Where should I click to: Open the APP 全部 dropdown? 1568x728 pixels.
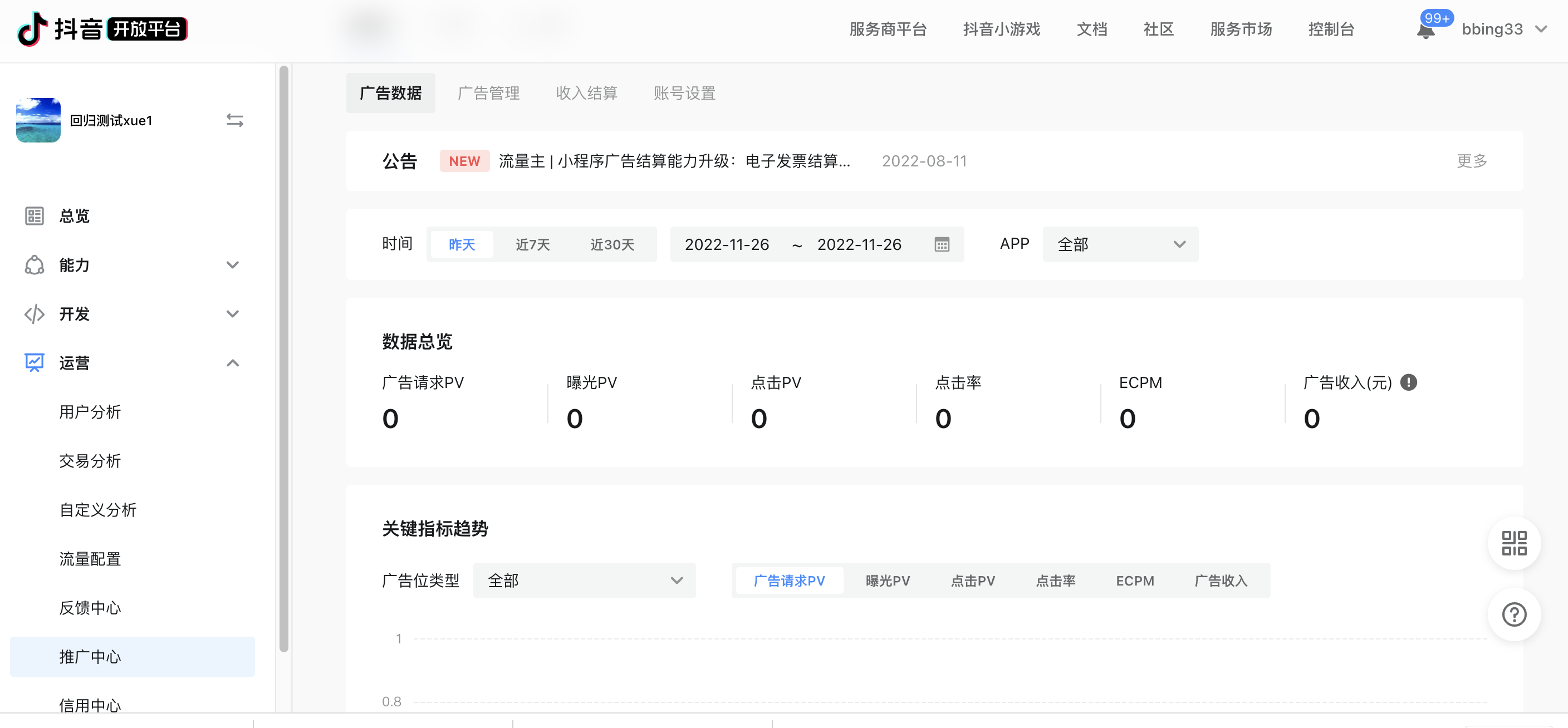click(x=1121, y=244)
